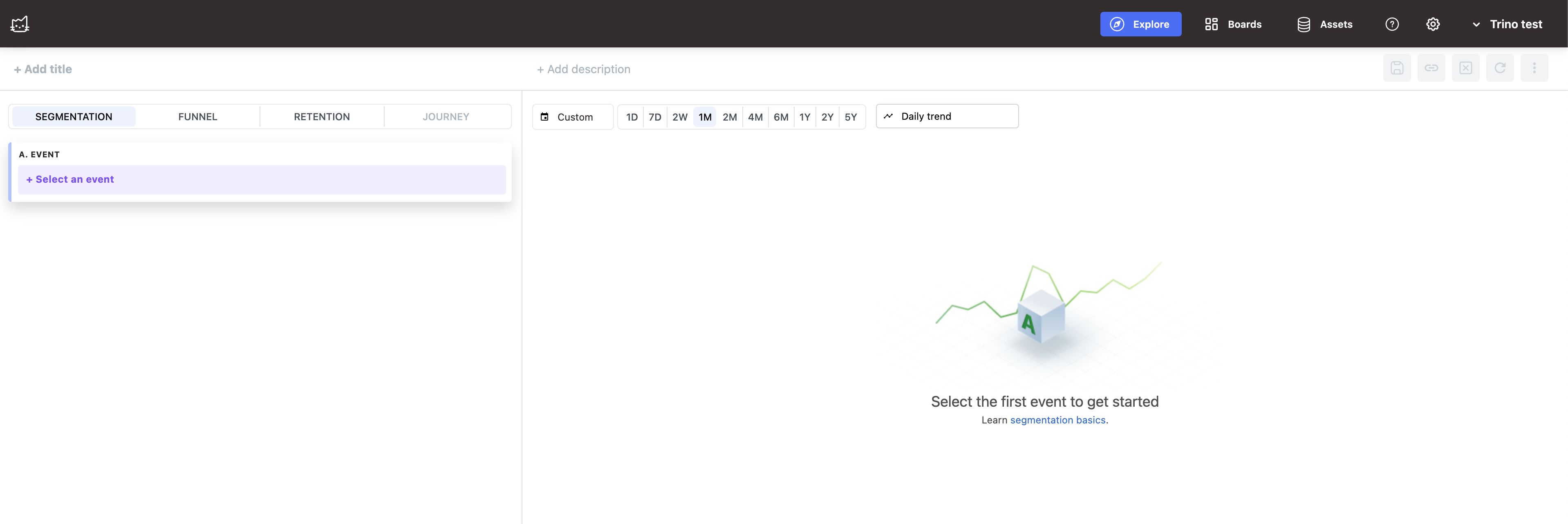Open settings gear icon

1432,25
